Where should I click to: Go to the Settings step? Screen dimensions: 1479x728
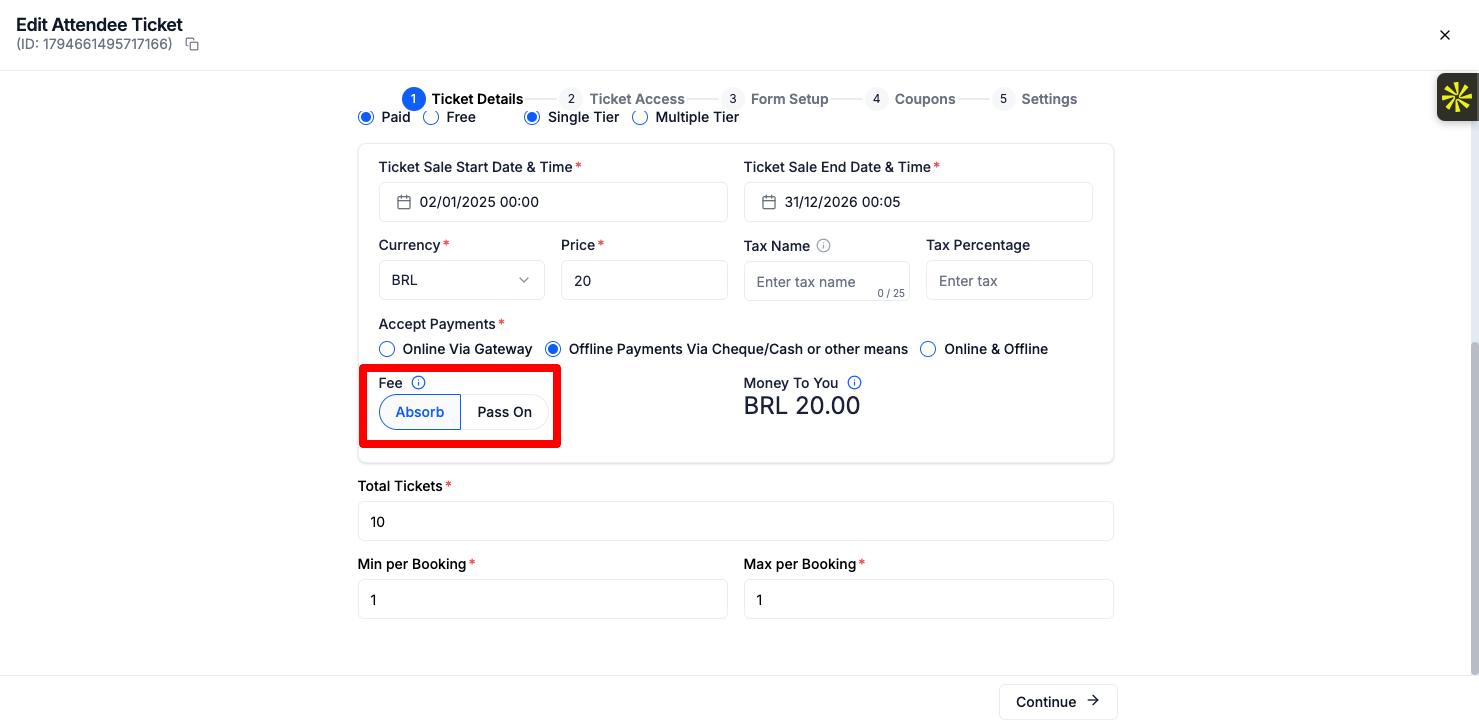(1035, 99)
